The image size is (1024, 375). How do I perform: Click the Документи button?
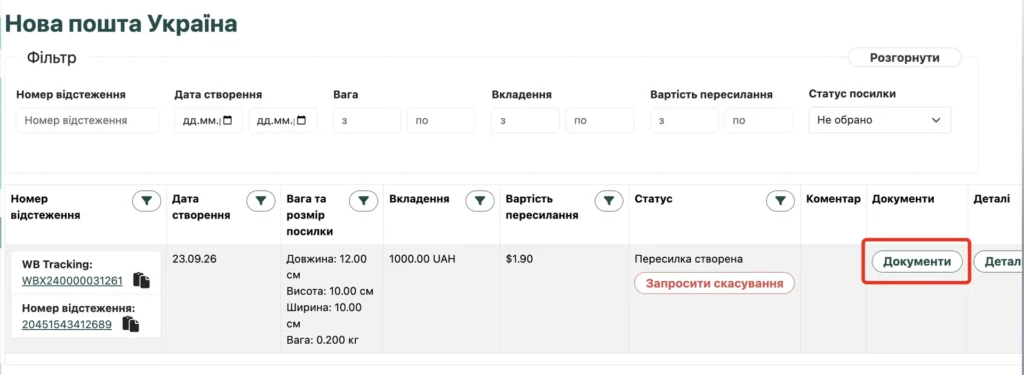[x=917, y=262]
